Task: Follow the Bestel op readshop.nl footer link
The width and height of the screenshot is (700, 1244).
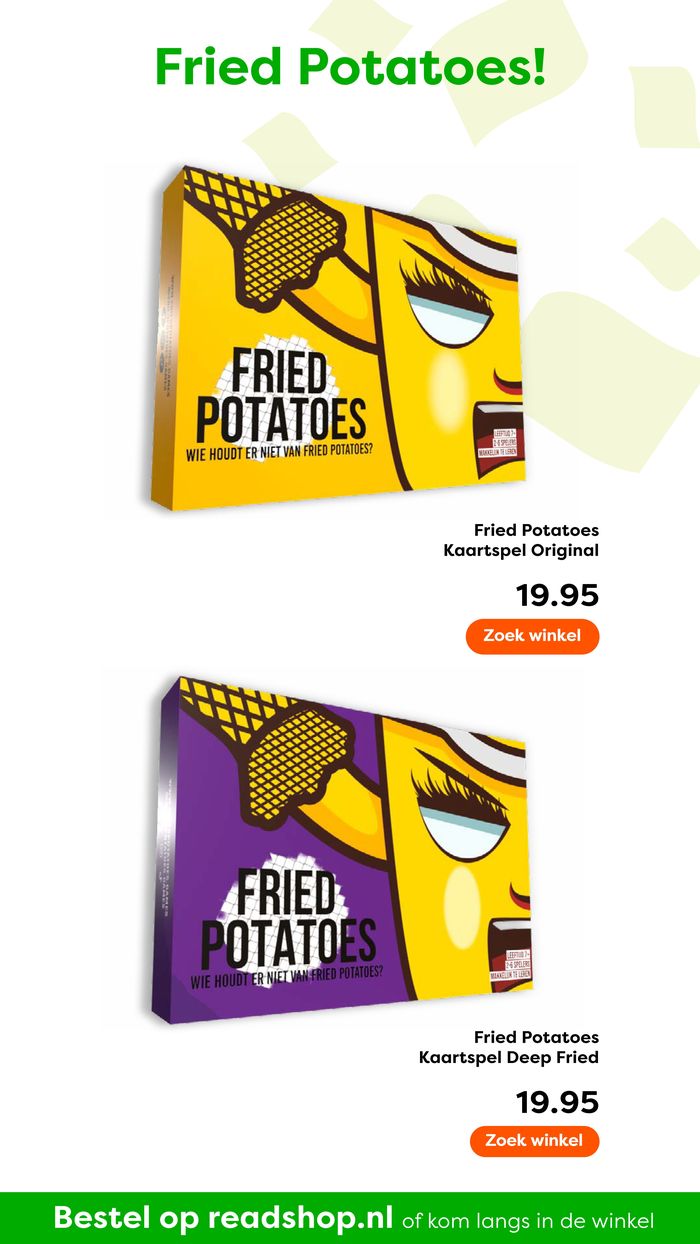Action: [223, 1218]
